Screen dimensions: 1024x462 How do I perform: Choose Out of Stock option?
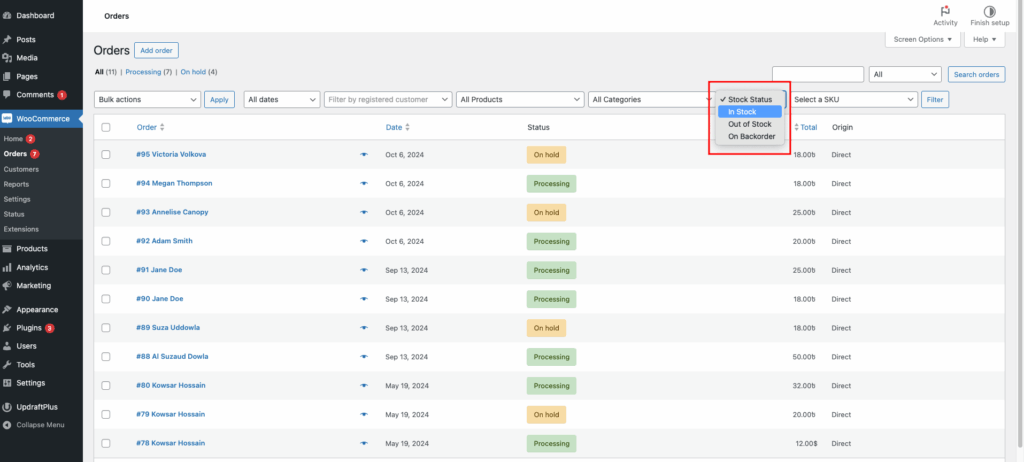[x=750, y=124]
